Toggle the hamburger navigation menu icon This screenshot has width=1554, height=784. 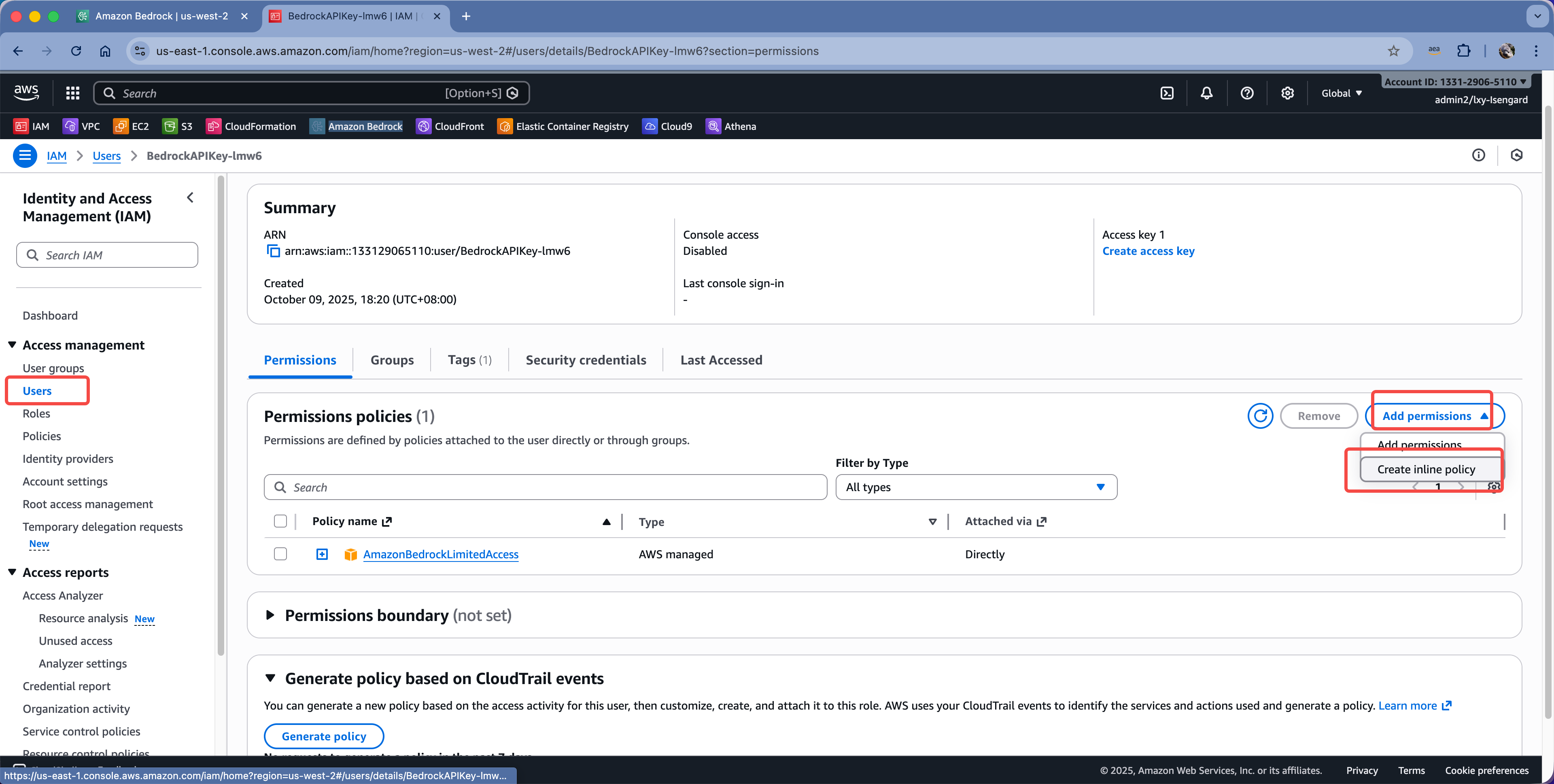click(x=25, y=156)
